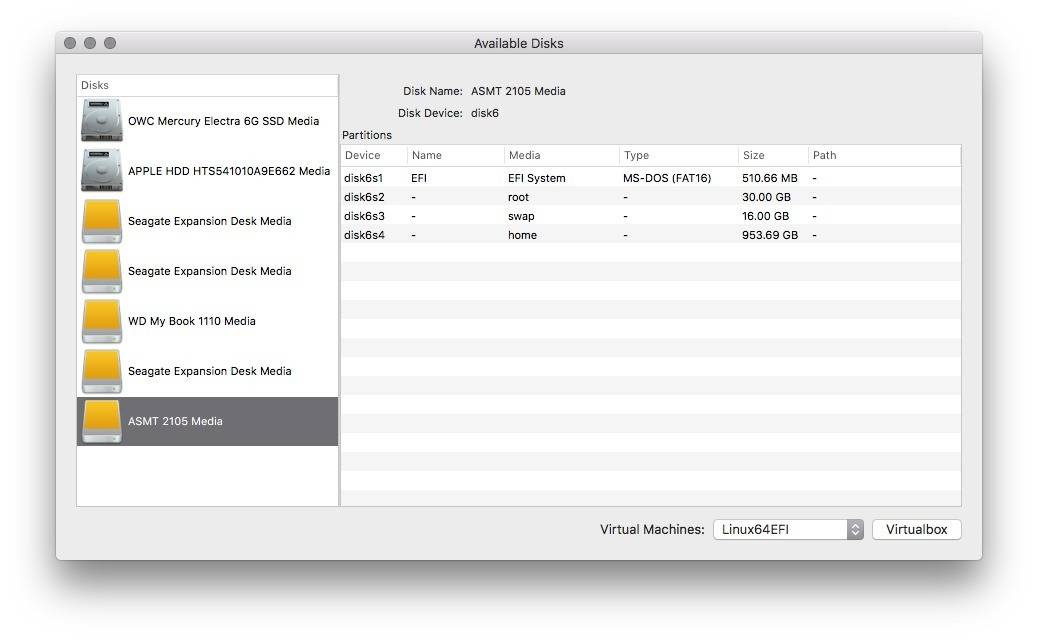Select the disk6s1 partition row

[651, 178]
